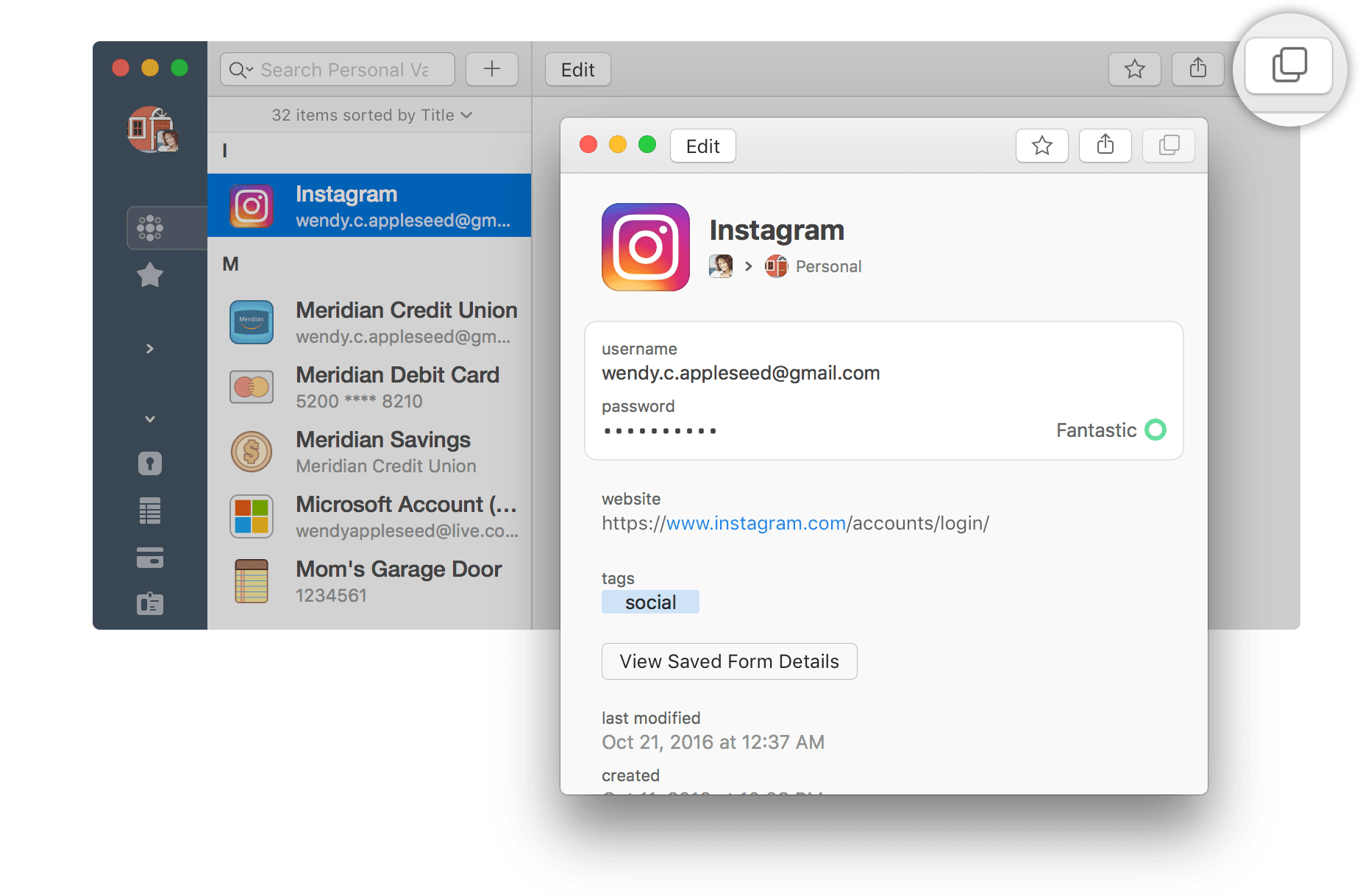The height and width of the screenshot is (896, 1371).
Task: Close the Instagram detail window
Action: click(x=588, y=145)
